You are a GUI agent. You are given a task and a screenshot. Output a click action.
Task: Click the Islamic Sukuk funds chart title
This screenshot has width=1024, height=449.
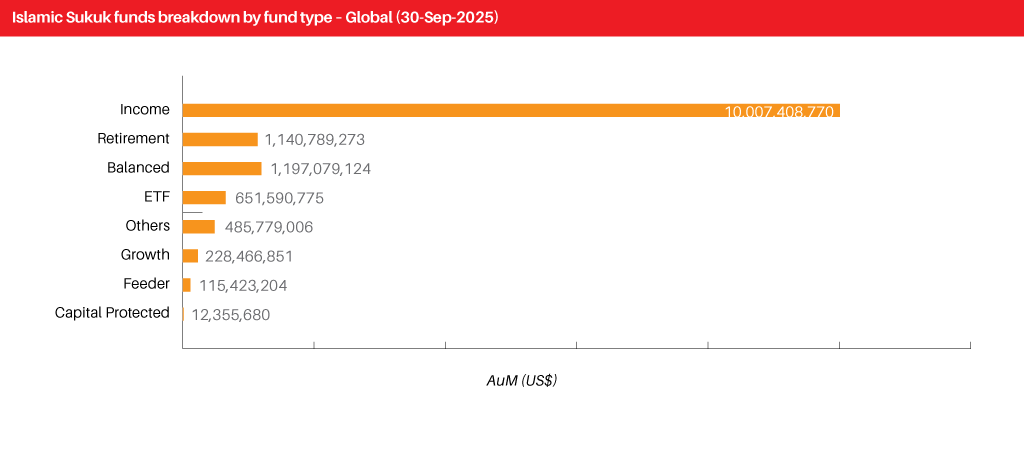coord(256,17)
